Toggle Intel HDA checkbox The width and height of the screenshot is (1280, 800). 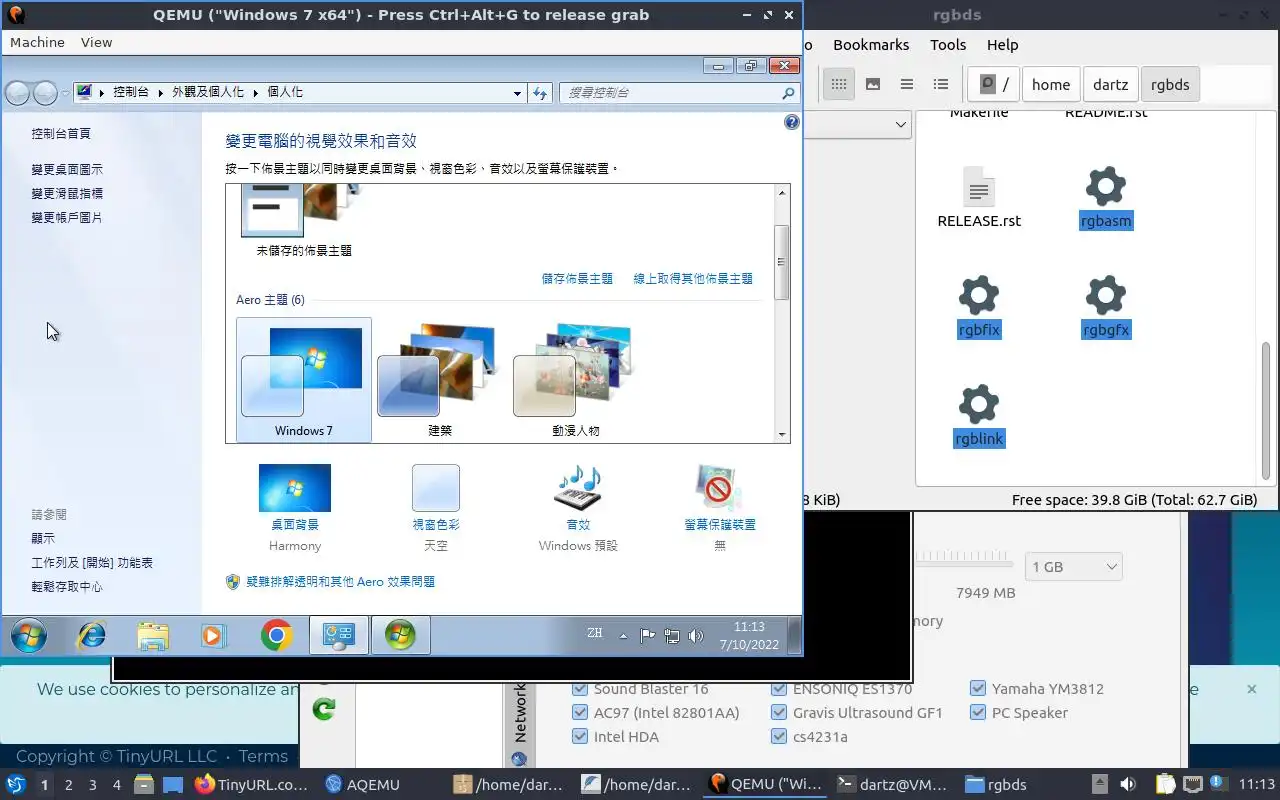point(579,737)
